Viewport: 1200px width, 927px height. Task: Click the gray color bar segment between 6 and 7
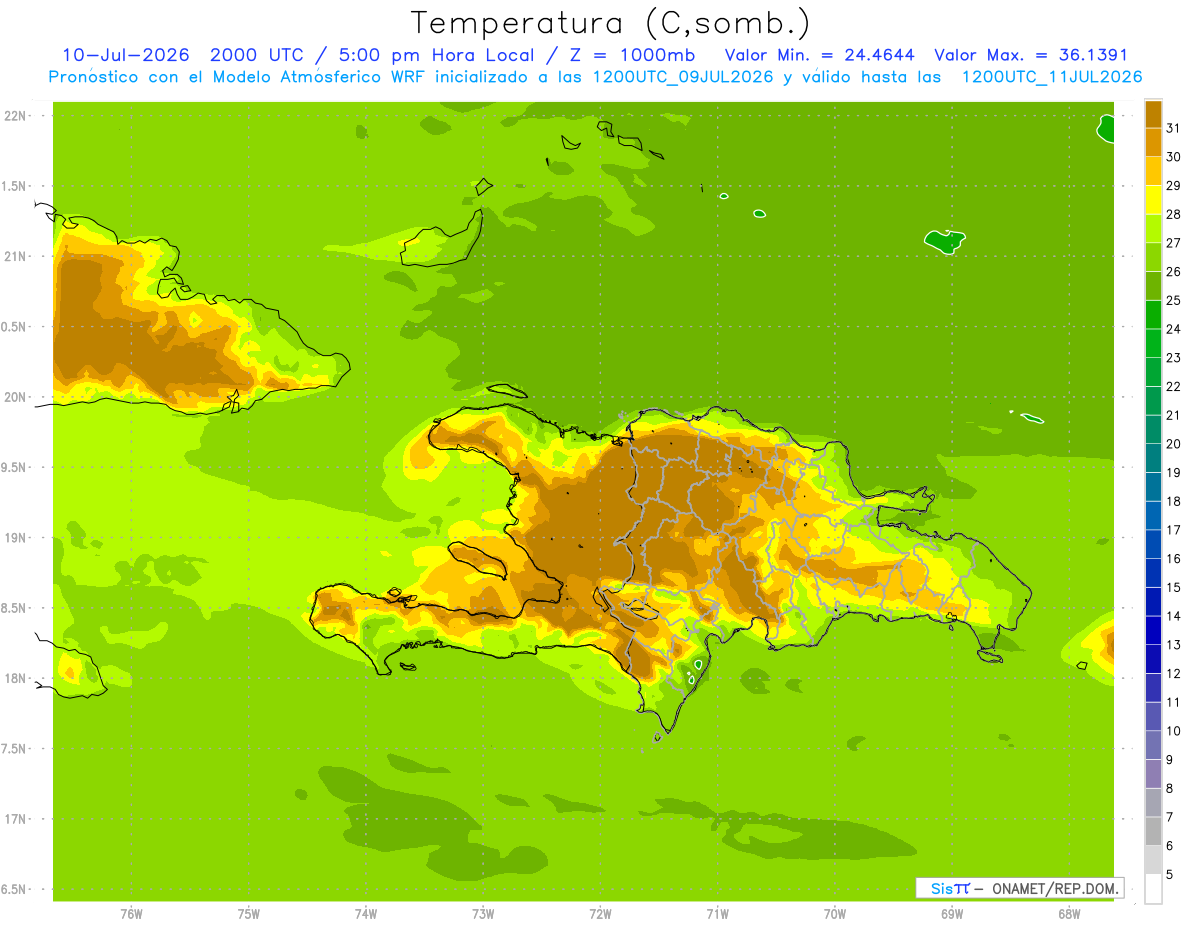(x=1153, y=831)
